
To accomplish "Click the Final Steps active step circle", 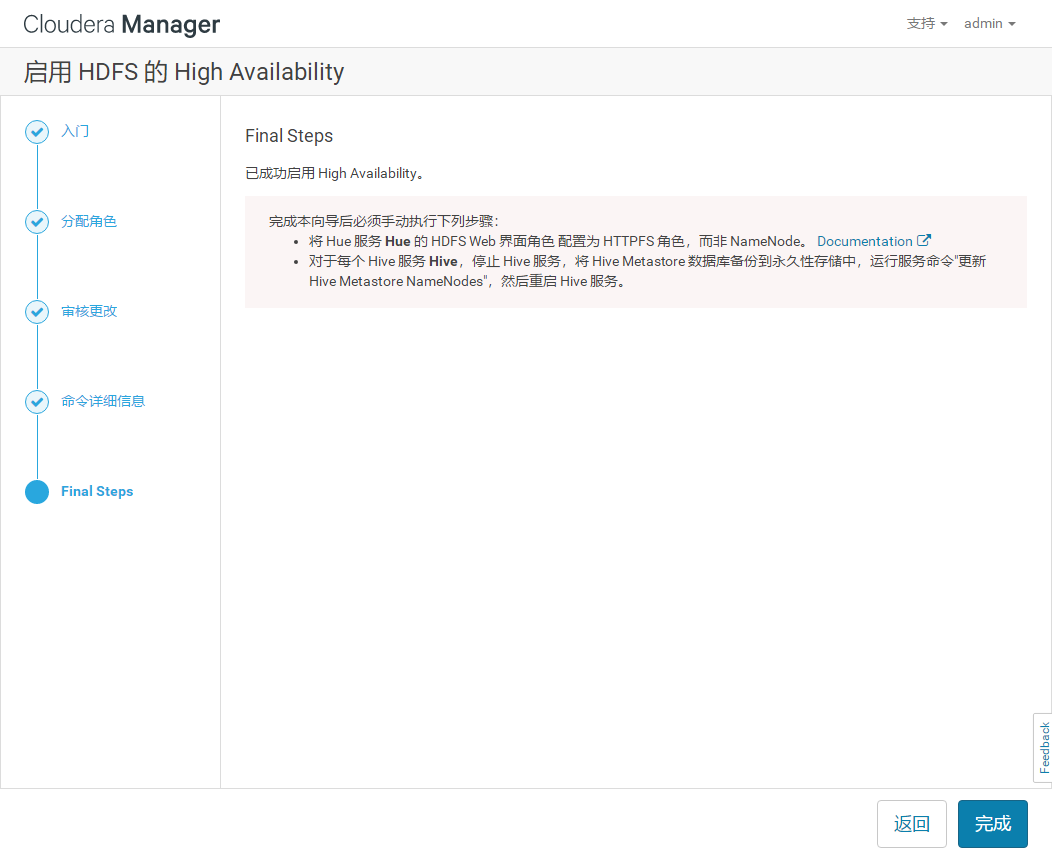I will (37, 492).
